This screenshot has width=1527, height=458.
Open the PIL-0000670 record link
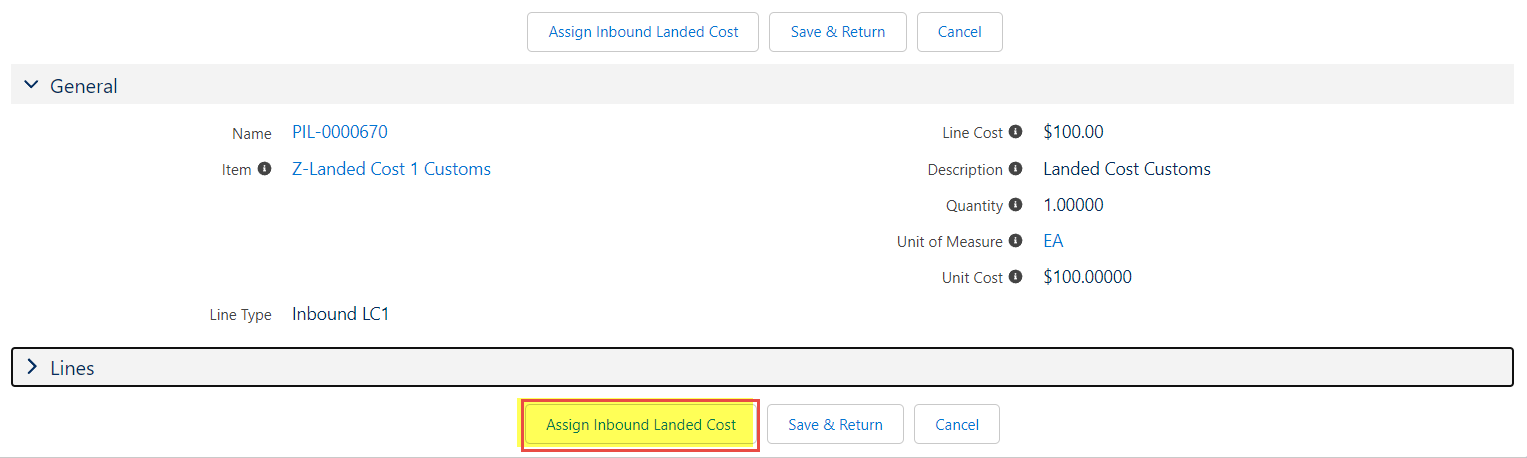coord(340,132)
